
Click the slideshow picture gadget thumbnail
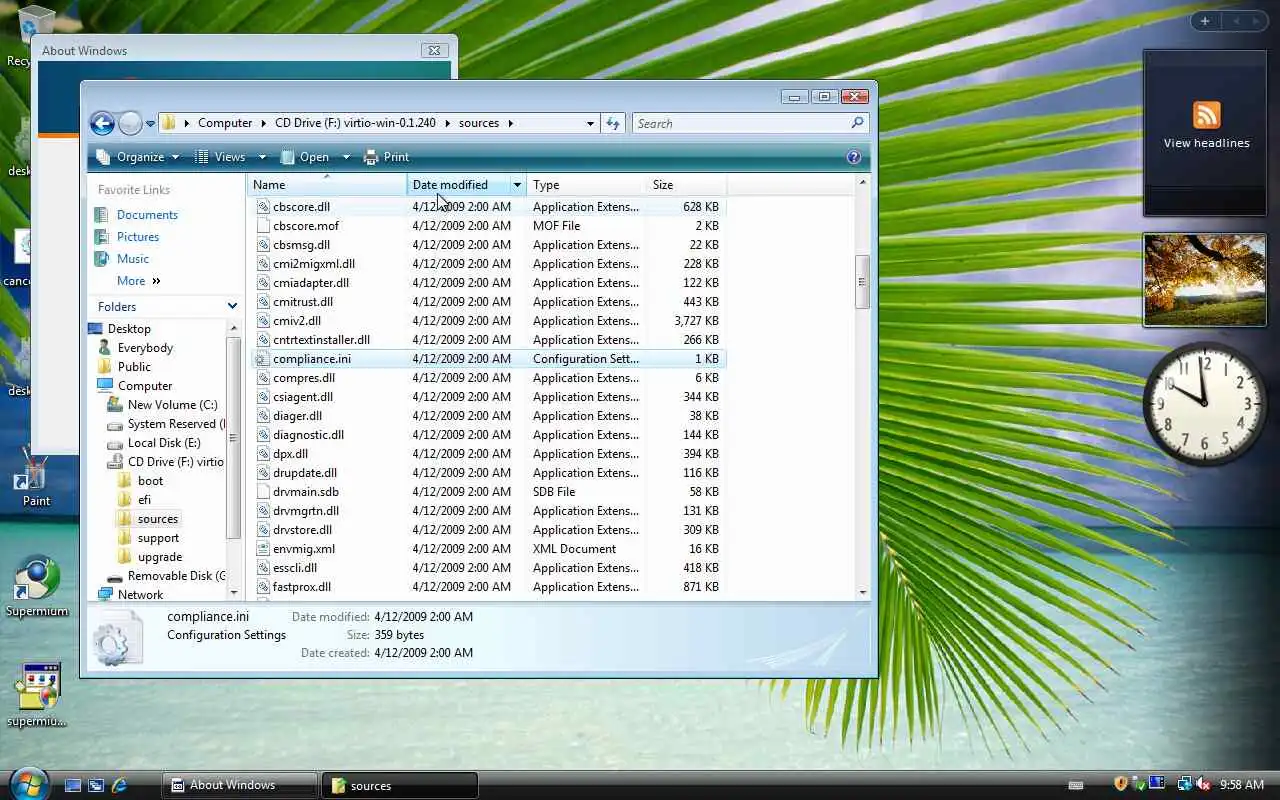pyautogui.click(x=1205, y=280)
